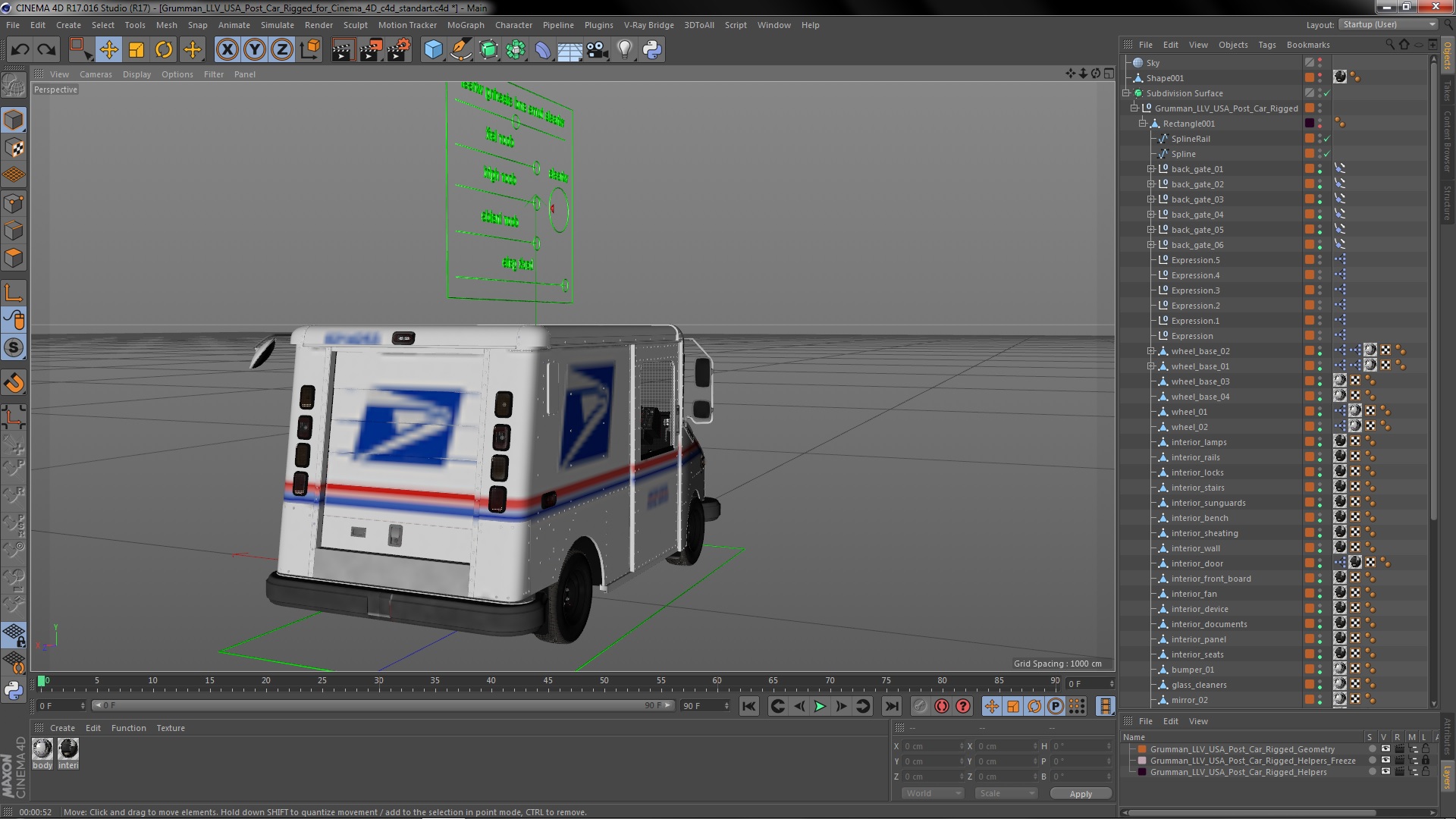Select the Scale tool in top toolbar

tap(136, 50)
